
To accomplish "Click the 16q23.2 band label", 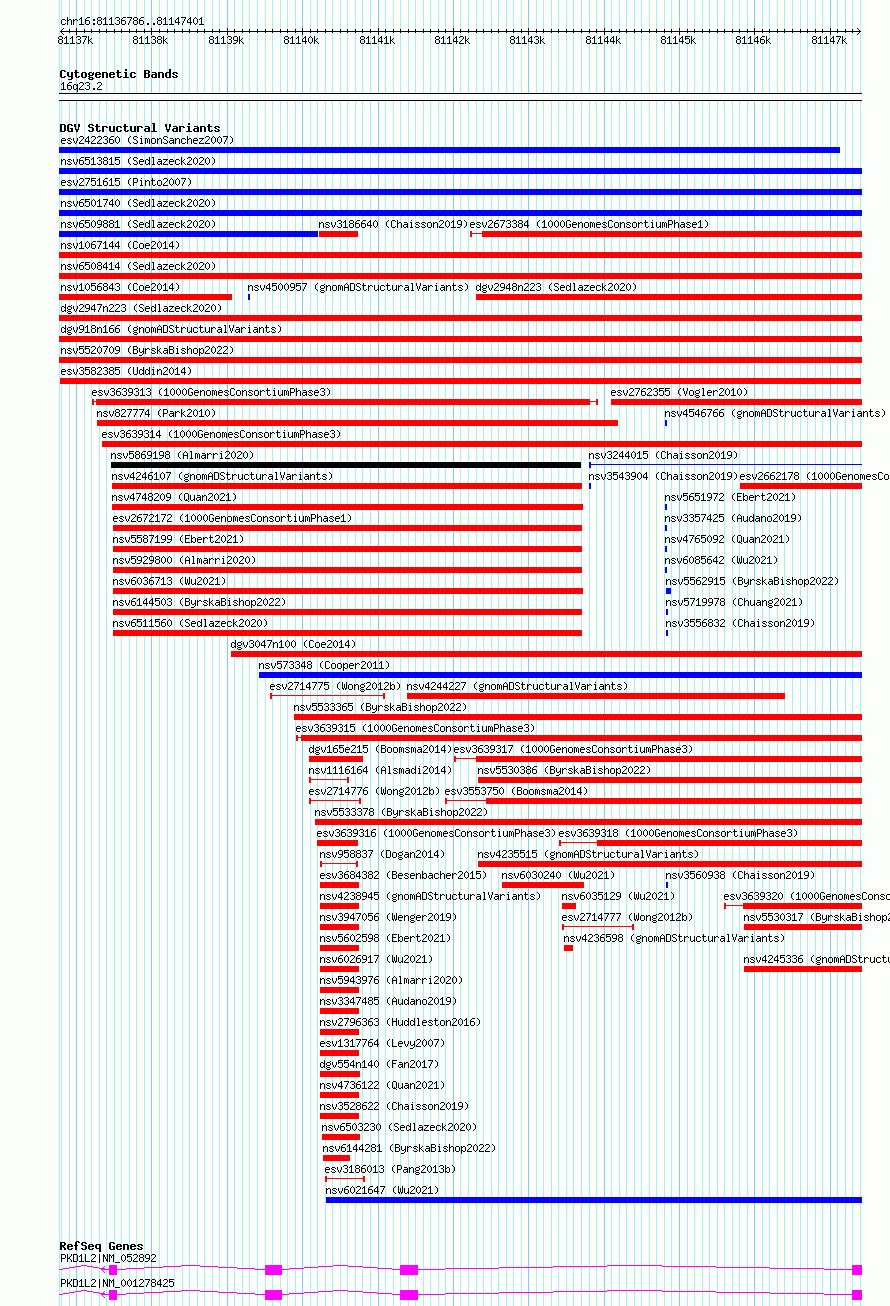I will tap(81, 86).
